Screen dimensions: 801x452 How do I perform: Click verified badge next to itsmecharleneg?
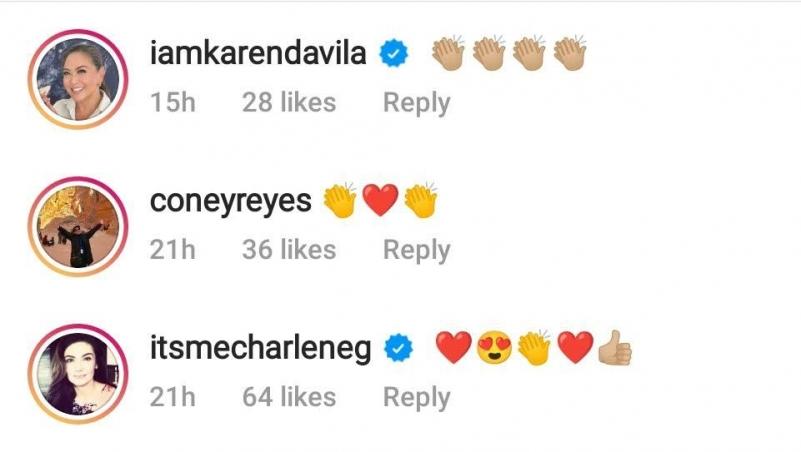(398, 348)
